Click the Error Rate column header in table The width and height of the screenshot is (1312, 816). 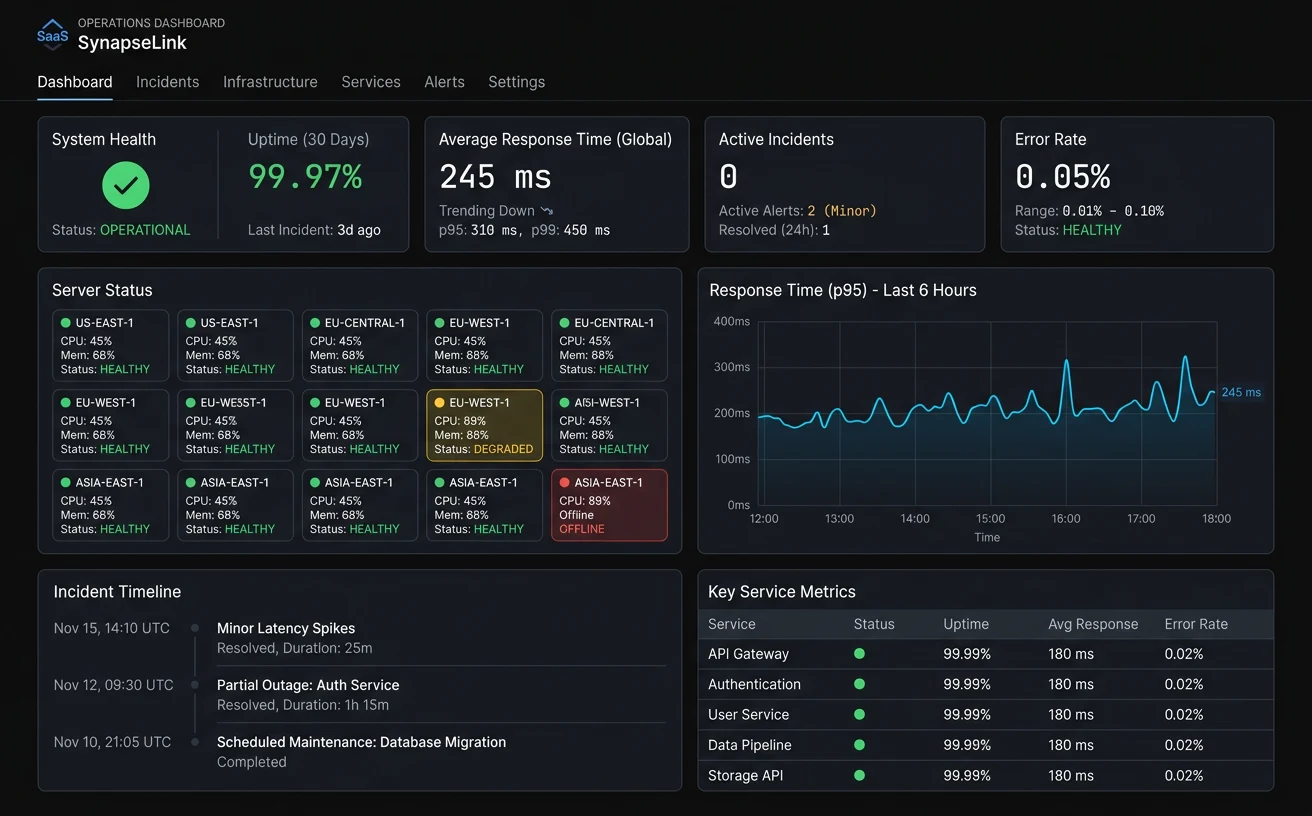(x=1196, y=624)
